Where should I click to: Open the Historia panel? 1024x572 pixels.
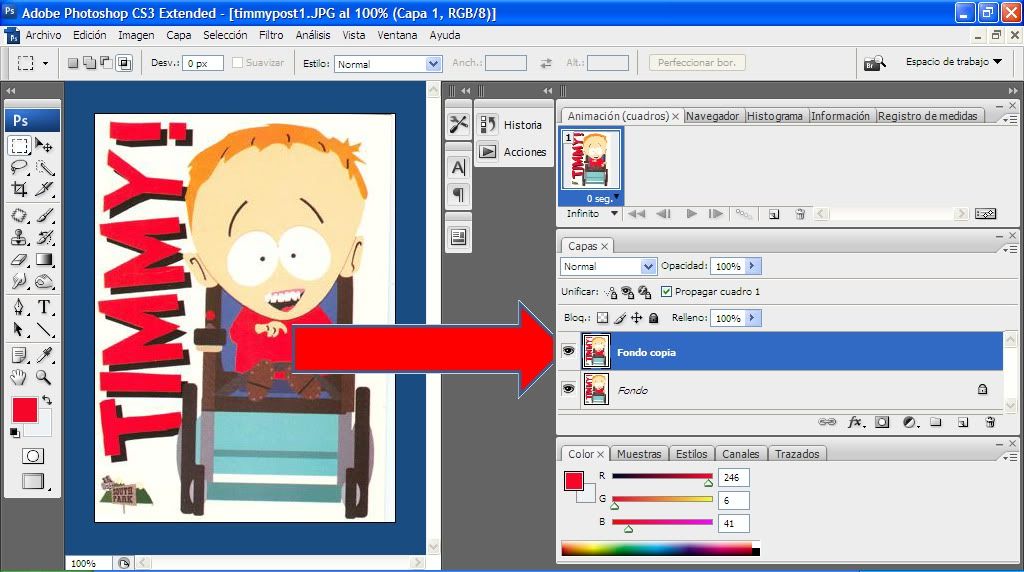click(513, 125)
